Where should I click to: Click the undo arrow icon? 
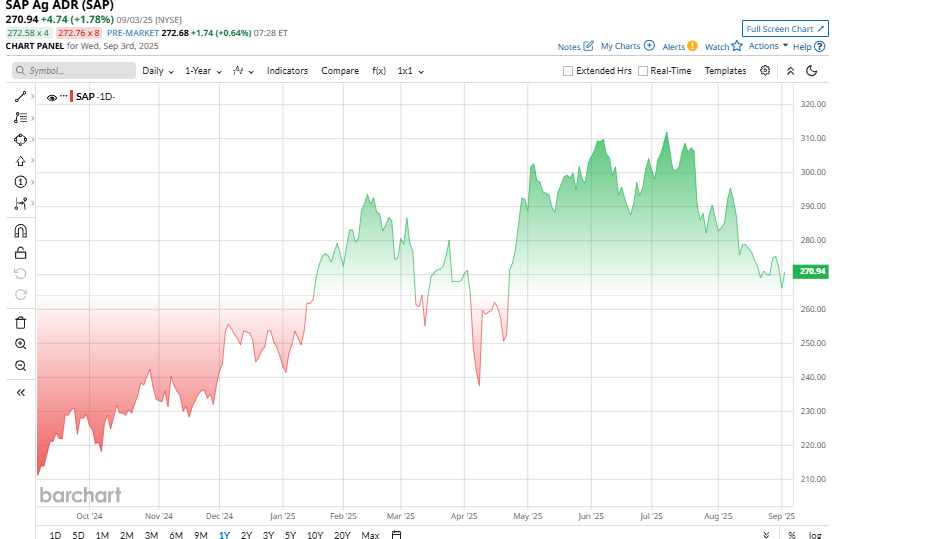(20, 274)
